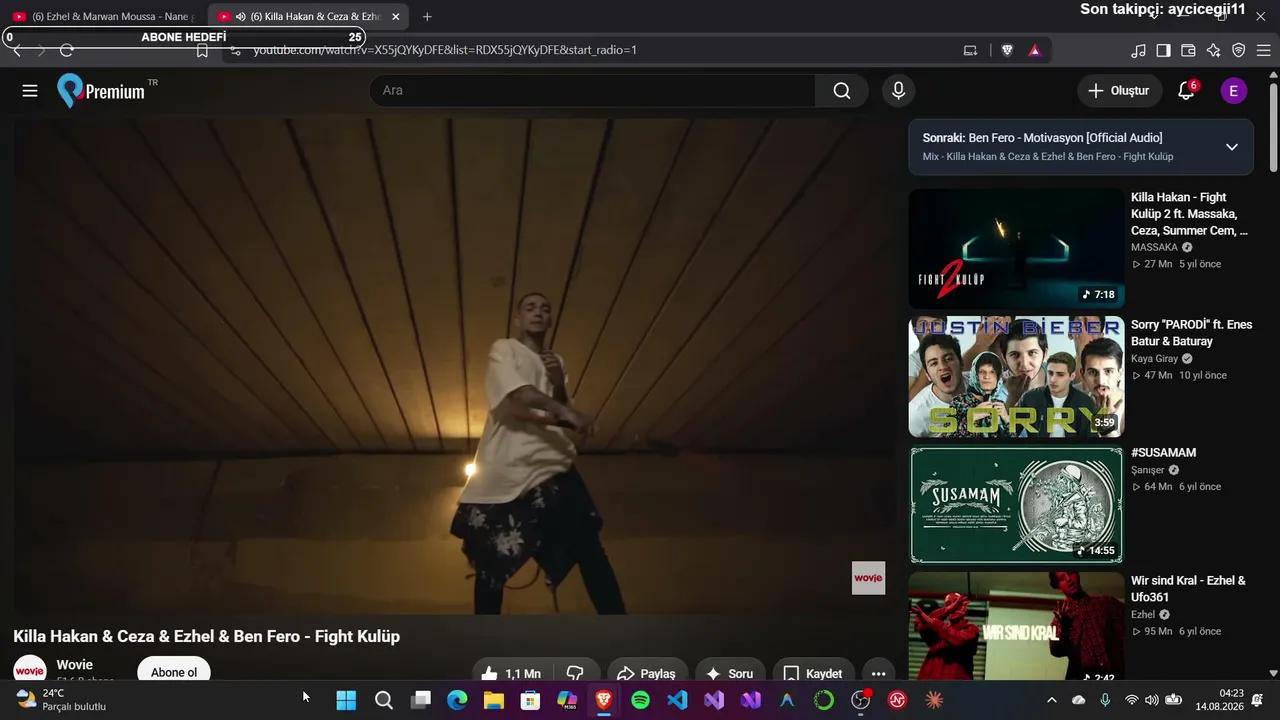1280x720 pixels.
Task: Open the weather widget showing 24°C
Action: pos(61,700)
